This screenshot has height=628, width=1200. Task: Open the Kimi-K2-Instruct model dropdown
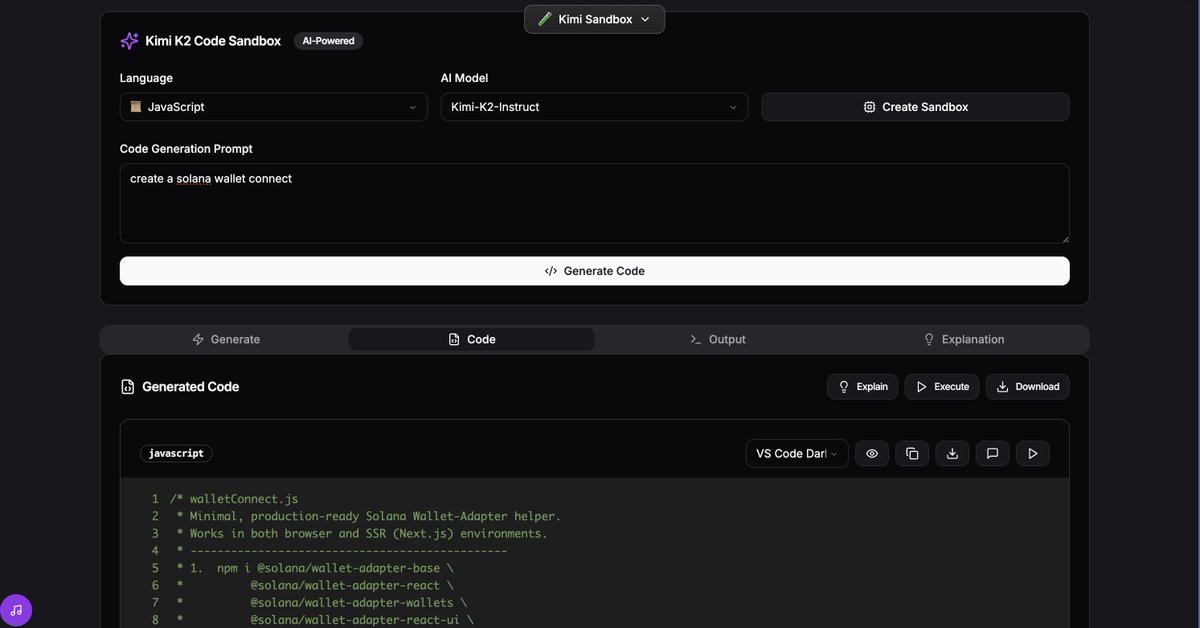click(x=594, y=107)
